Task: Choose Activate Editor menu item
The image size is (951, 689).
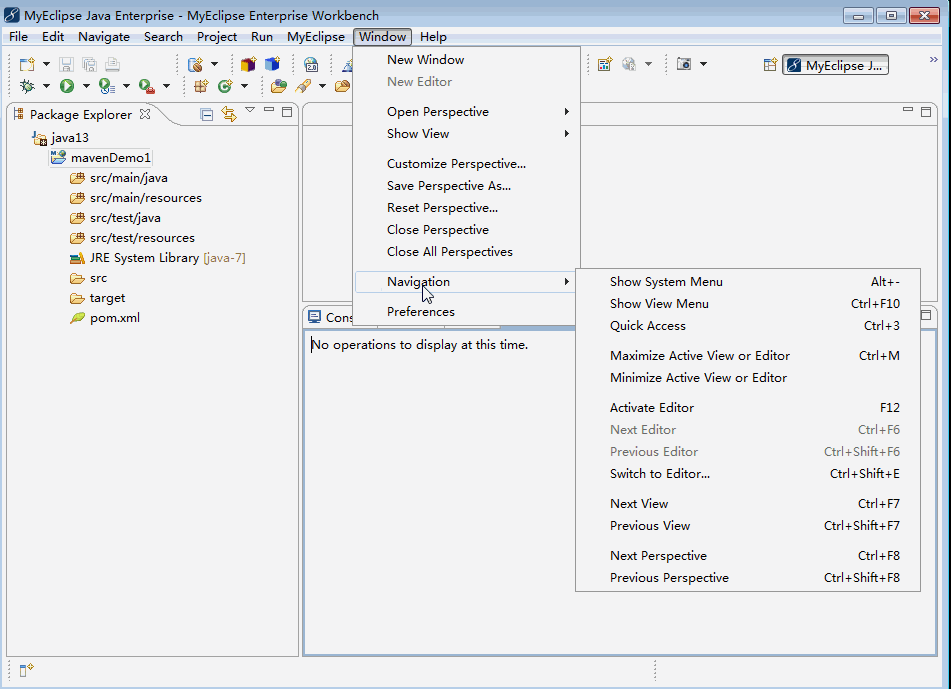Action: [x=748, y=408]
